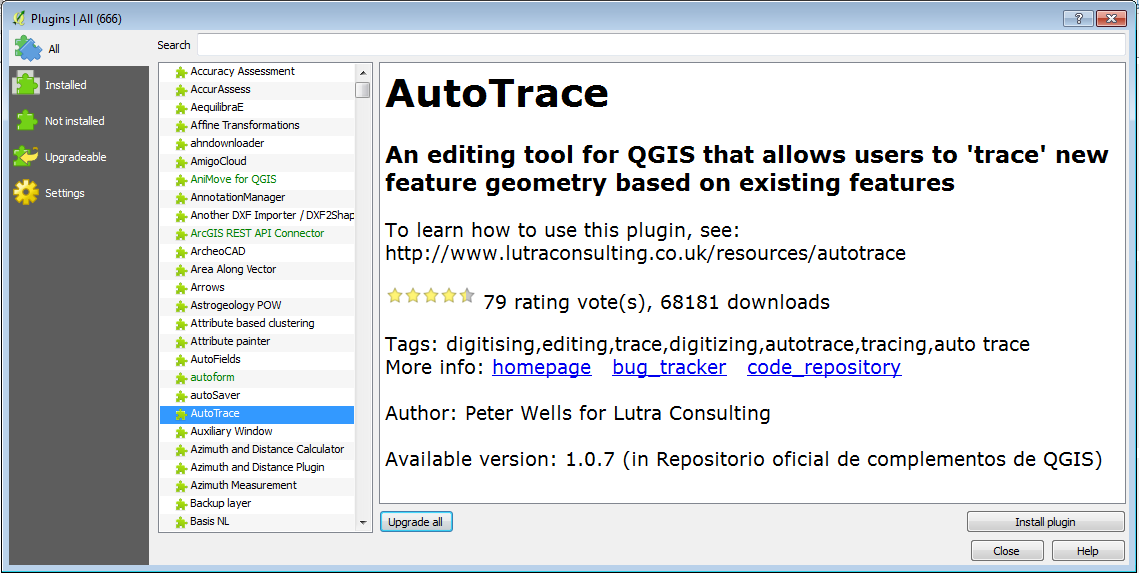
Task: Select Azimuth and Distance Calculator plugin
Action: (257, 450)
